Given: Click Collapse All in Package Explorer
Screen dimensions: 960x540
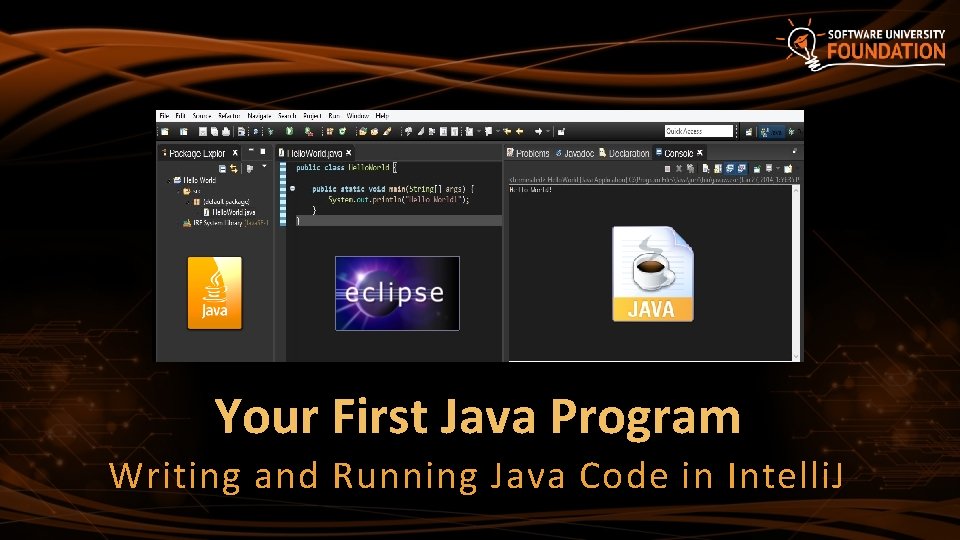Looking at the screenshot, I should [x=222, y=168].
